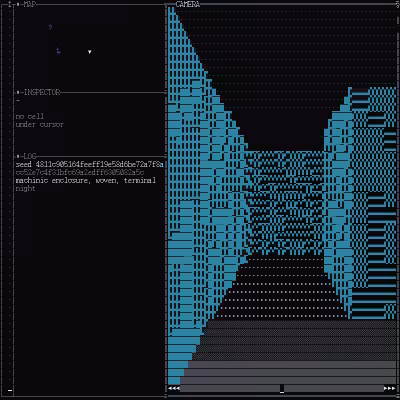Select the purple glyph marker on the map
This screenshot has width=400, height=400.
58,51
